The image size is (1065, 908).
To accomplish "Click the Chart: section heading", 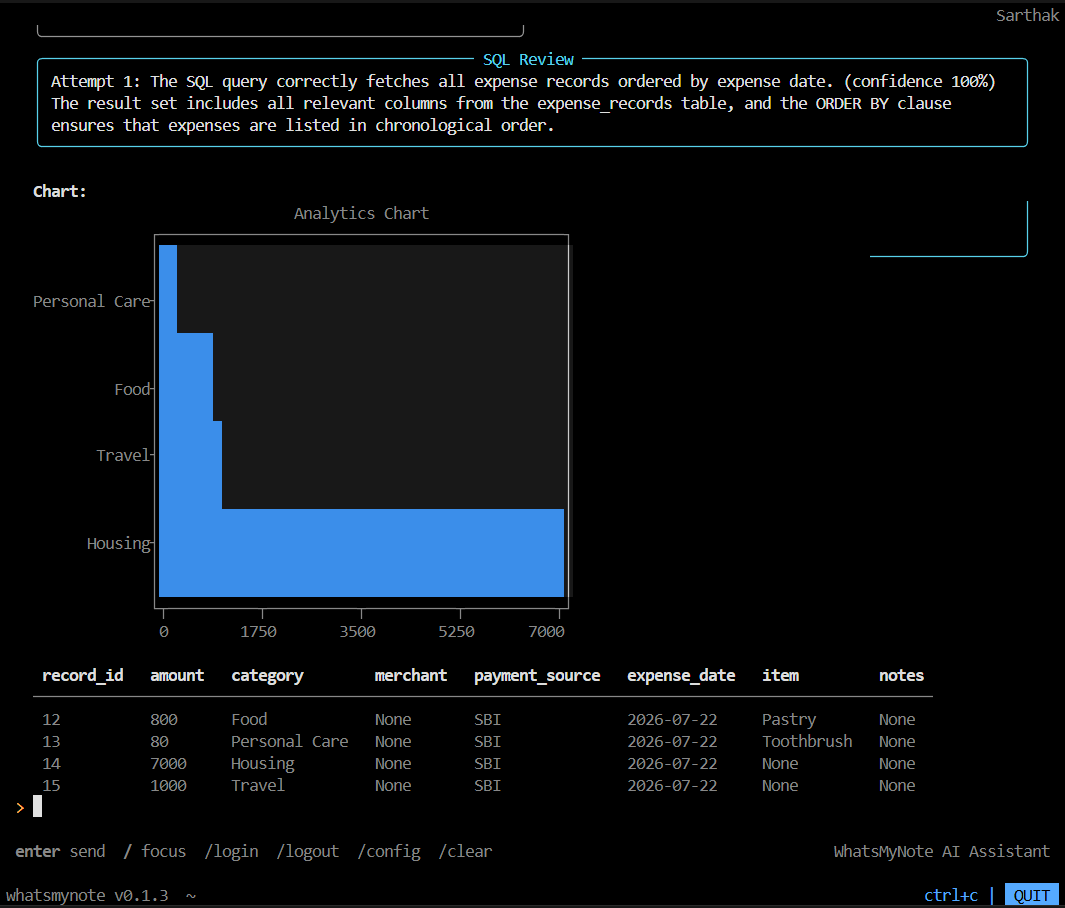I will 60,192.
